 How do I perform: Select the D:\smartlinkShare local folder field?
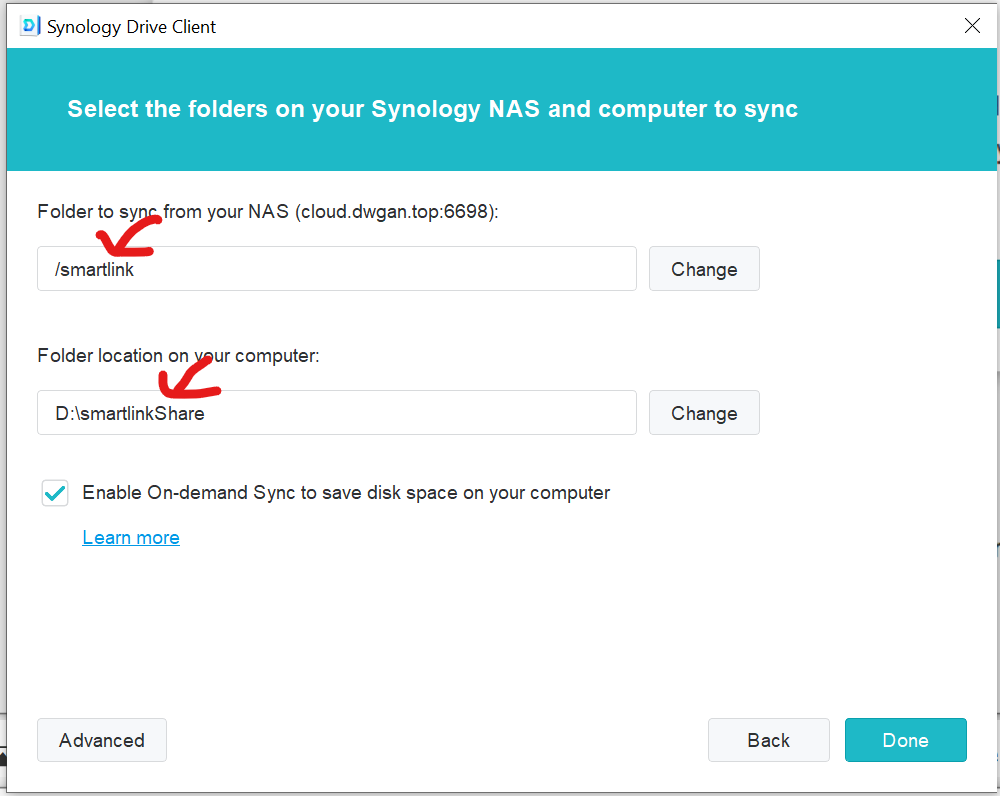337,413
